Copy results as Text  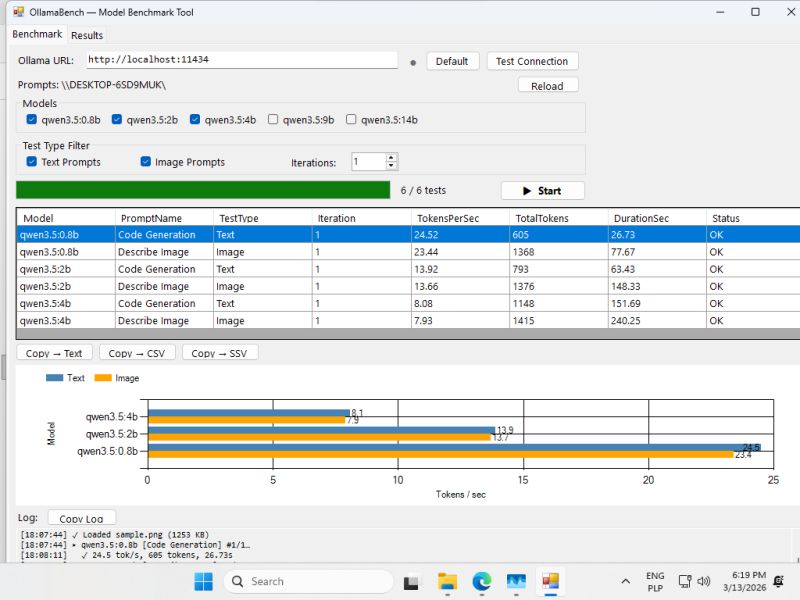click(x=54, y=353)
